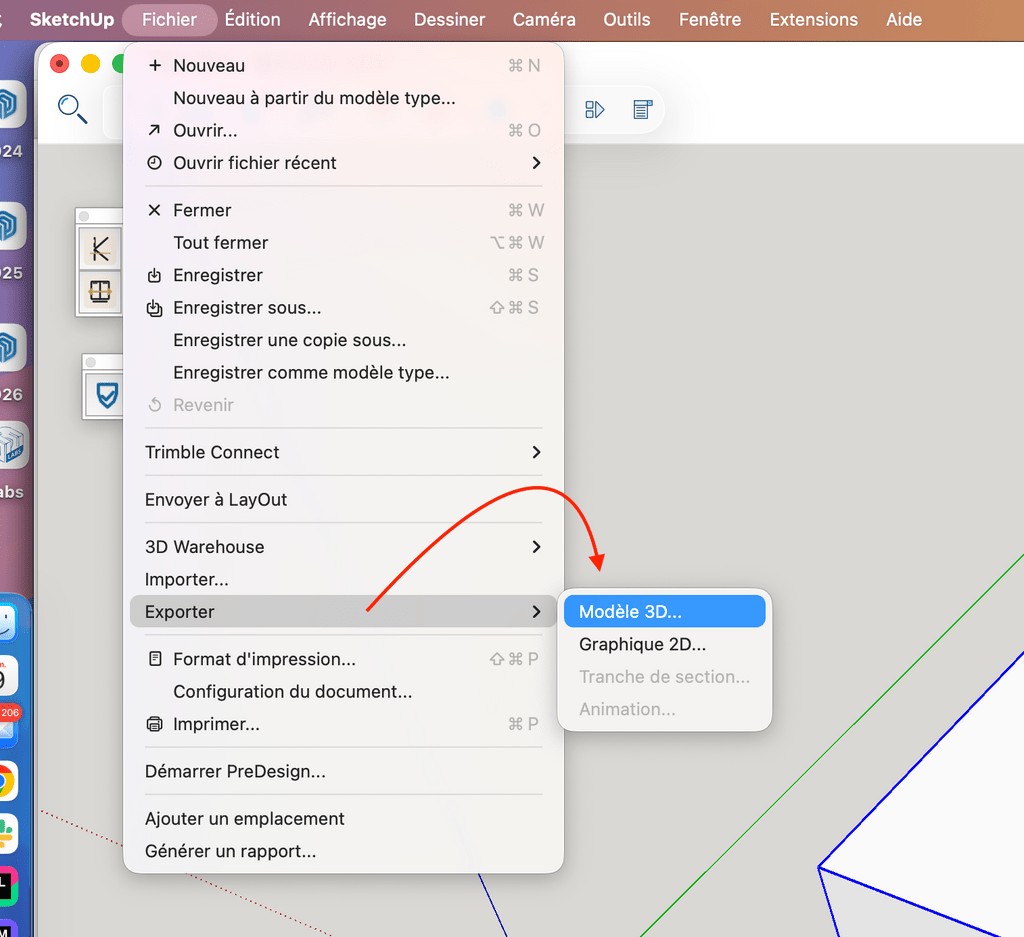Choose Ouvrir... in the Fichier menu
This screenshot has width=1024, height=937.
point(344,131)
